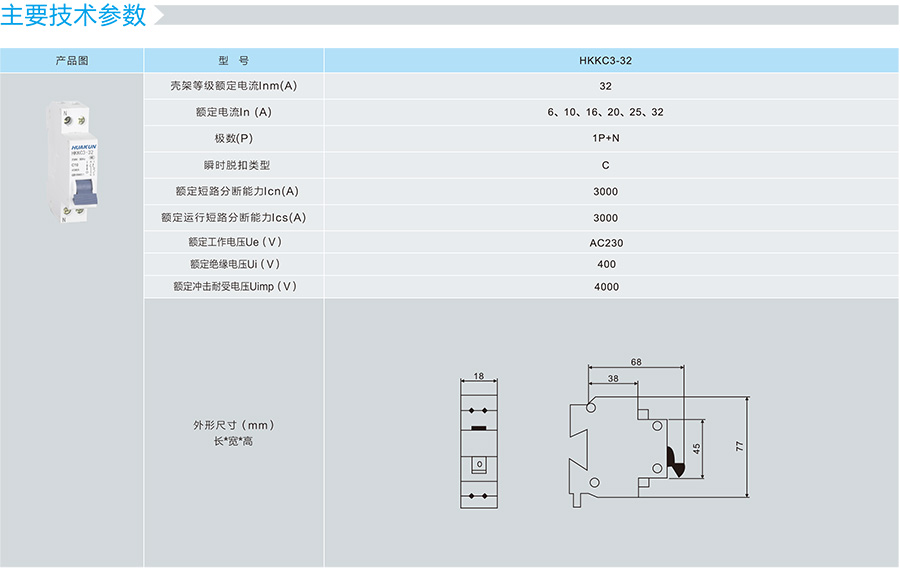The height and width of the screenshot is (568, 900).
Task: Click the 产品图 column header
Action: (72, 60)
